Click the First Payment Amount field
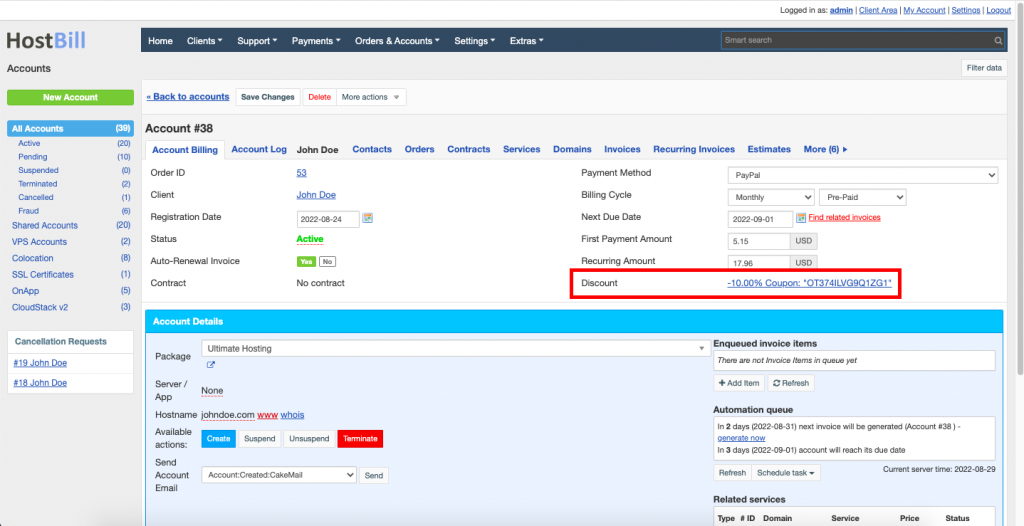 [759, 241]
